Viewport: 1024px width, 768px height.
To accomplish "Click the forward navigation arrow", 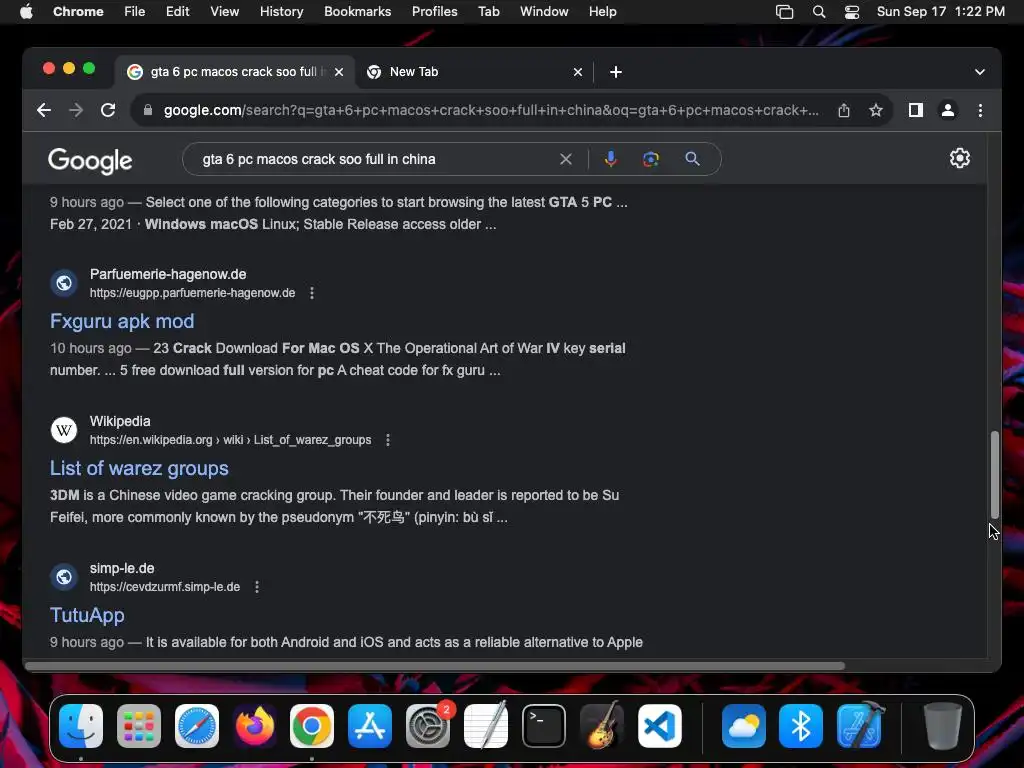I will point(76,110).
